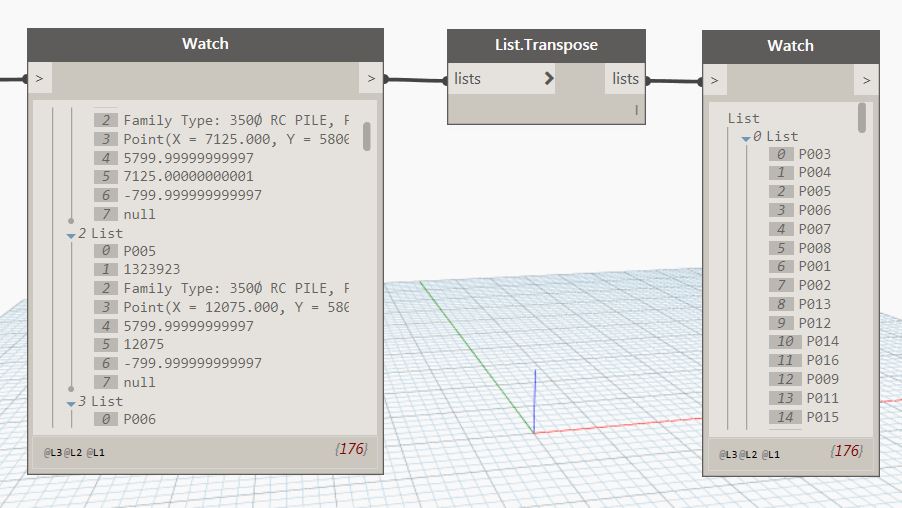Click root 'List' label in right Watch
The width and height of the screenshot is (902, 508).
[744, 119]
